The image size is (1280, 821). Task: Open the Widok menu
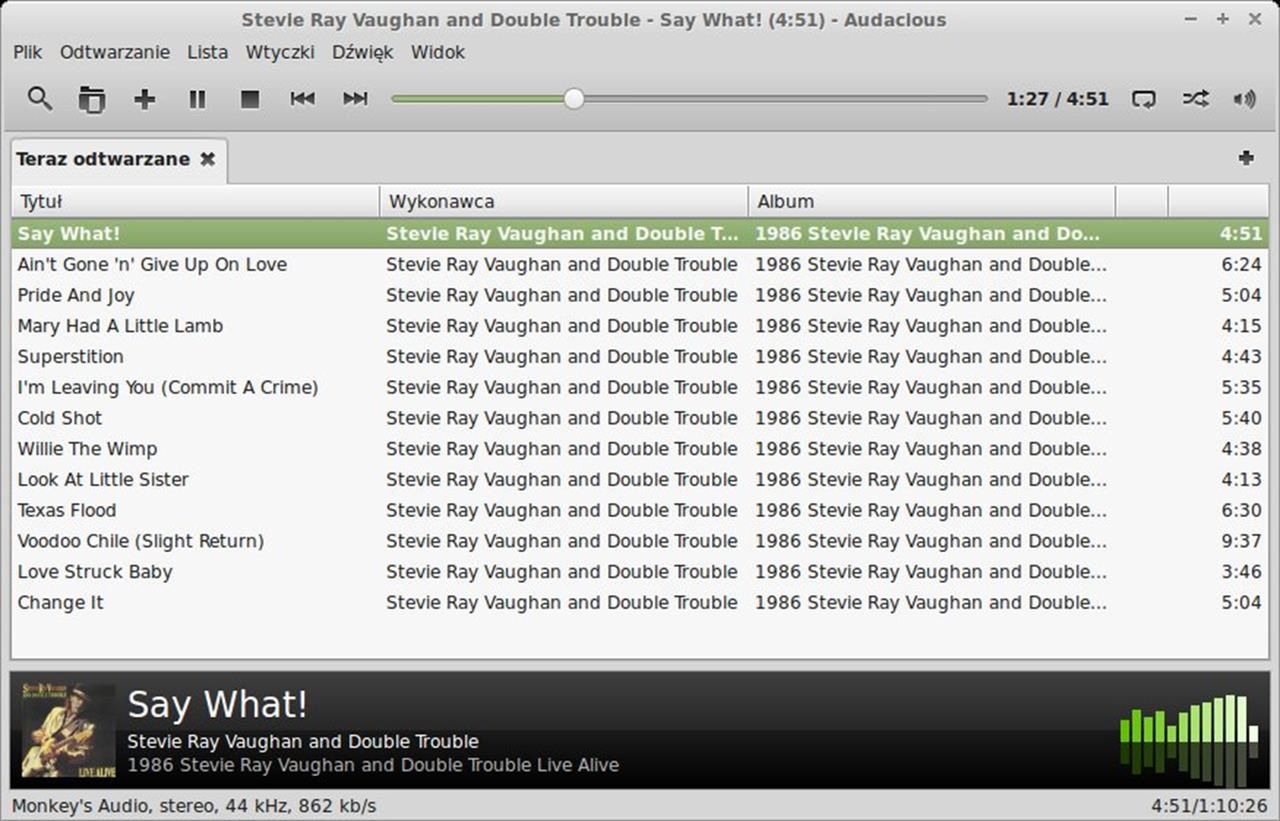coord(438,52)
